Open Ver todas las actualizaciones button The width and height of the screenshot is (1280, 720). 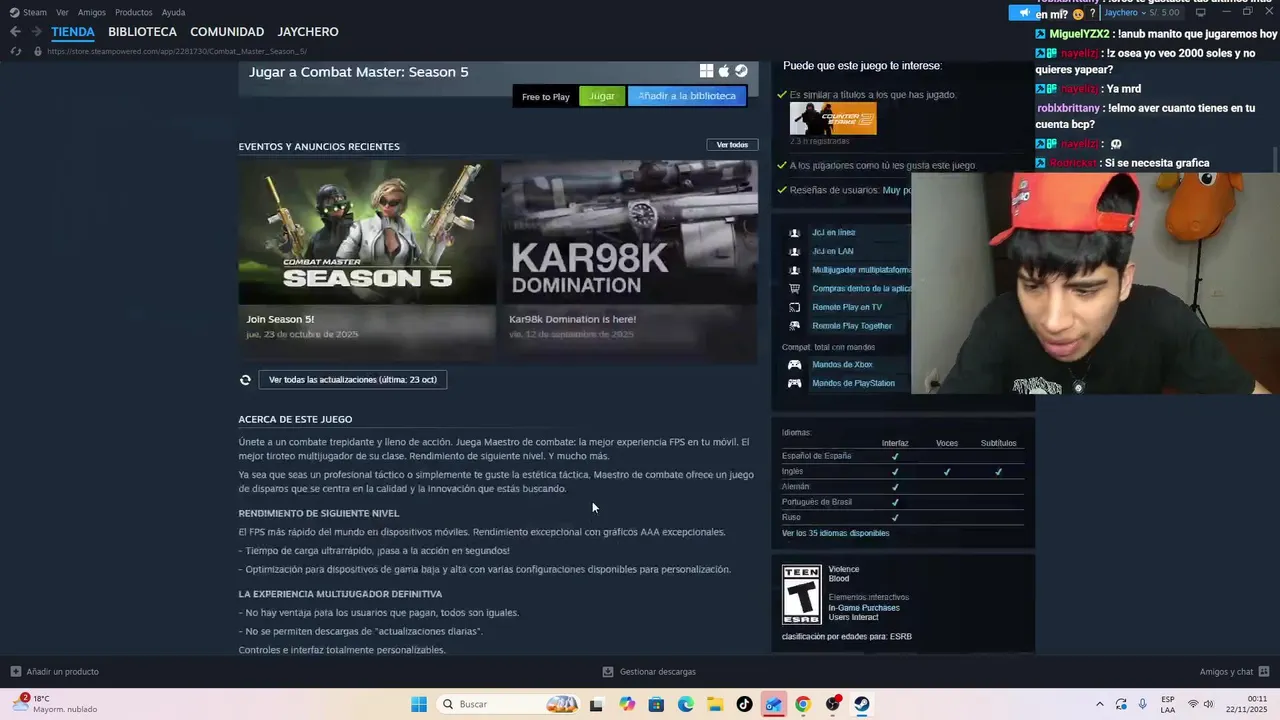coord(353,380)
